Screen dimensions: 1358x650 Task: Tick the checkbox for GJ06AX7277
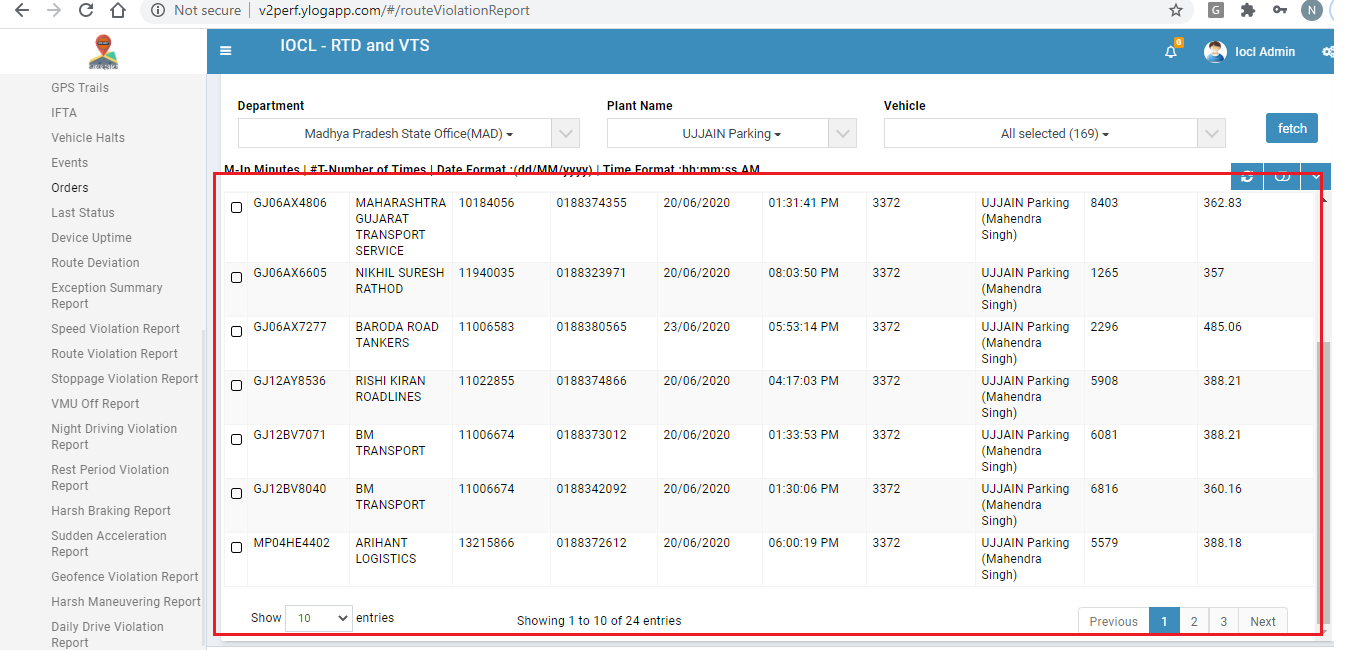236,332
